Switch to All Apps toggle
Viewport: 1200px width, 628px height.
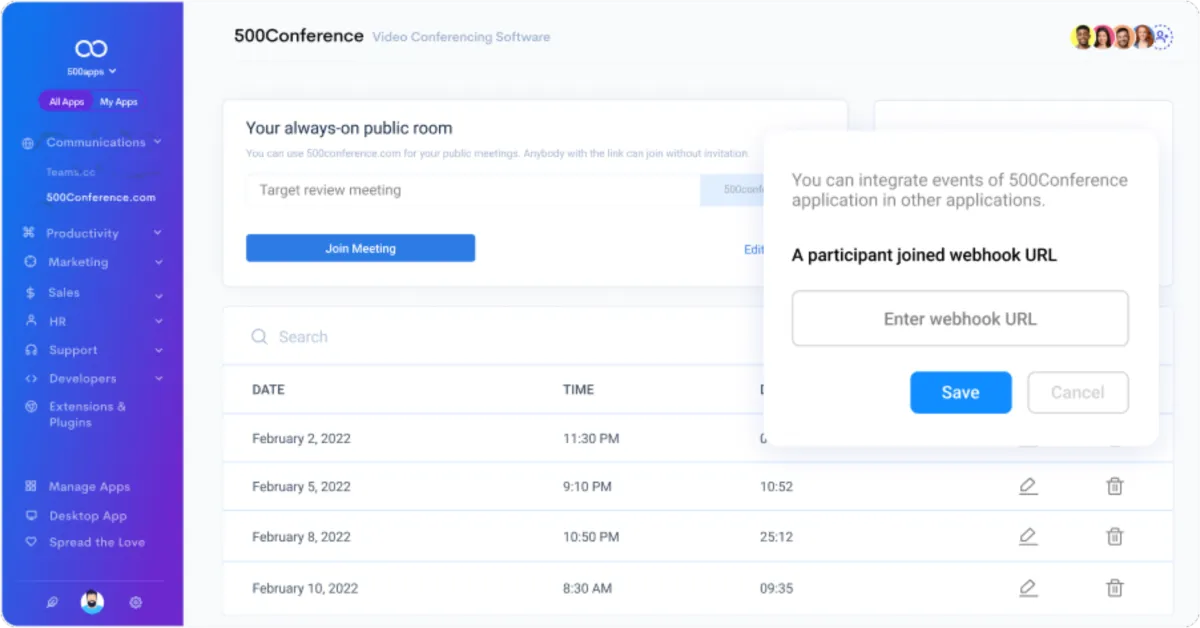(67, 102)
